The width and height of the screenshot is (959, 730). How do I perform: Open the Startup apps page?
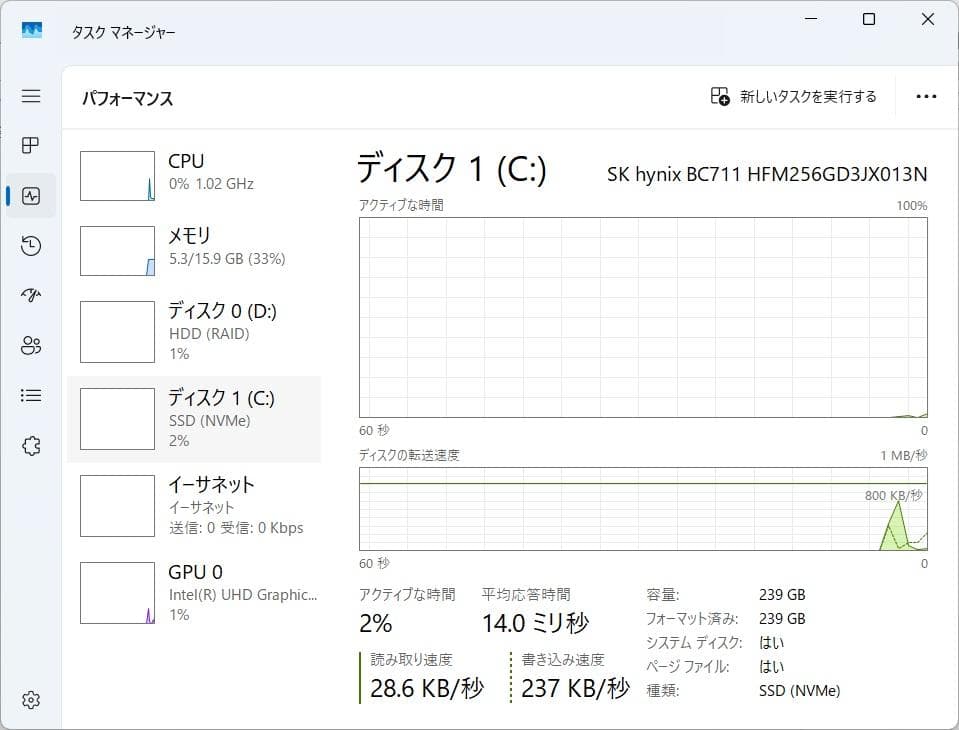click(x=30, y=295)
